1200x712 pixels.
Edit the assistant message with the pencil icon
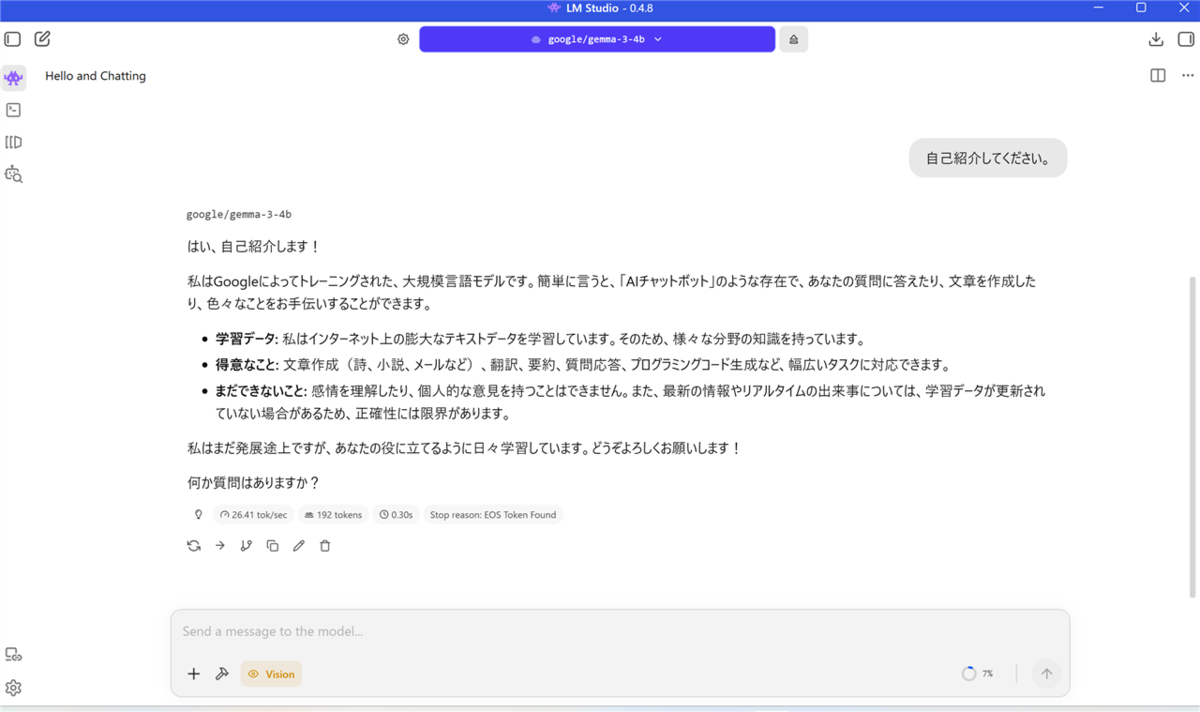click(298, 546)
